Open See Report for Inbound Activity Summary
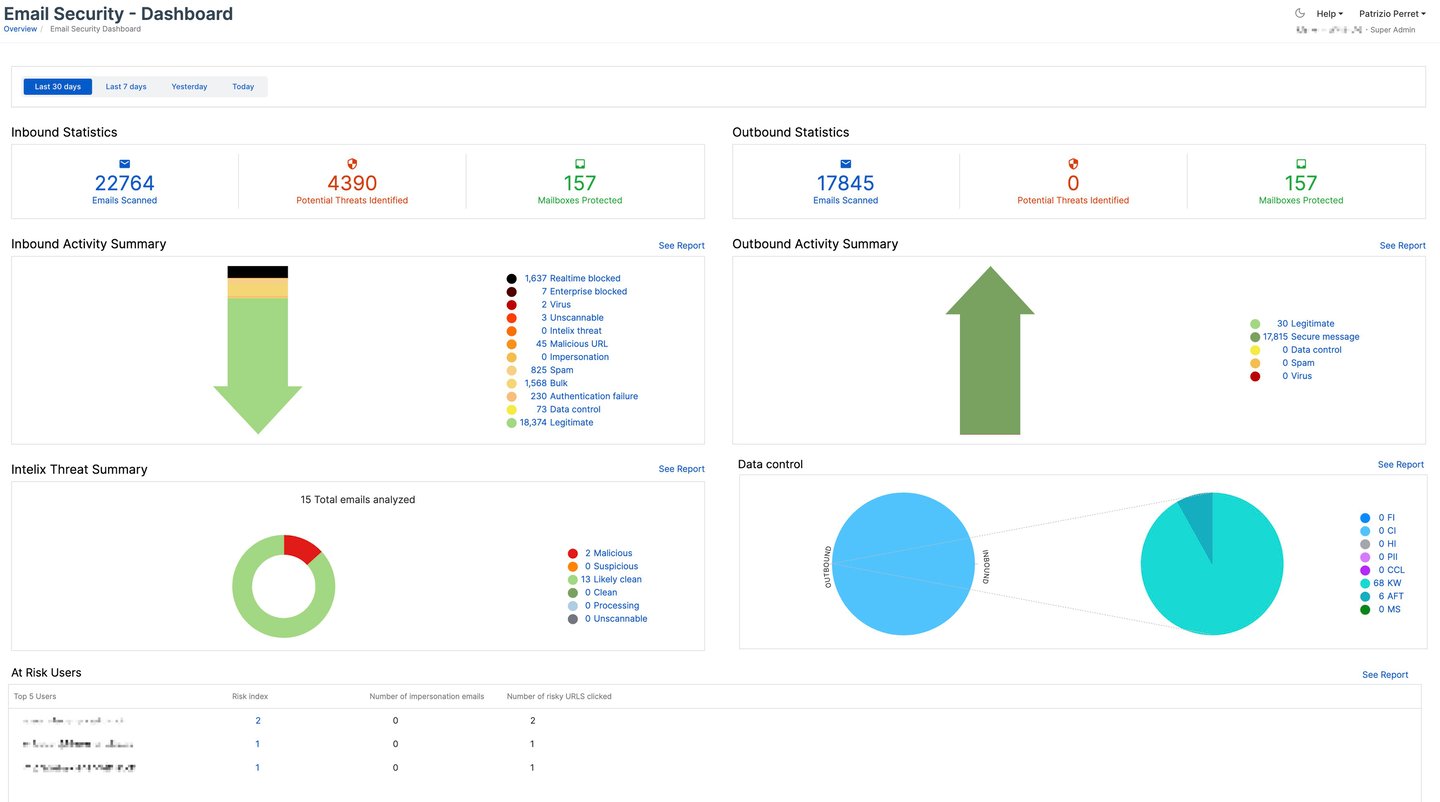 [x=681, y=245]
